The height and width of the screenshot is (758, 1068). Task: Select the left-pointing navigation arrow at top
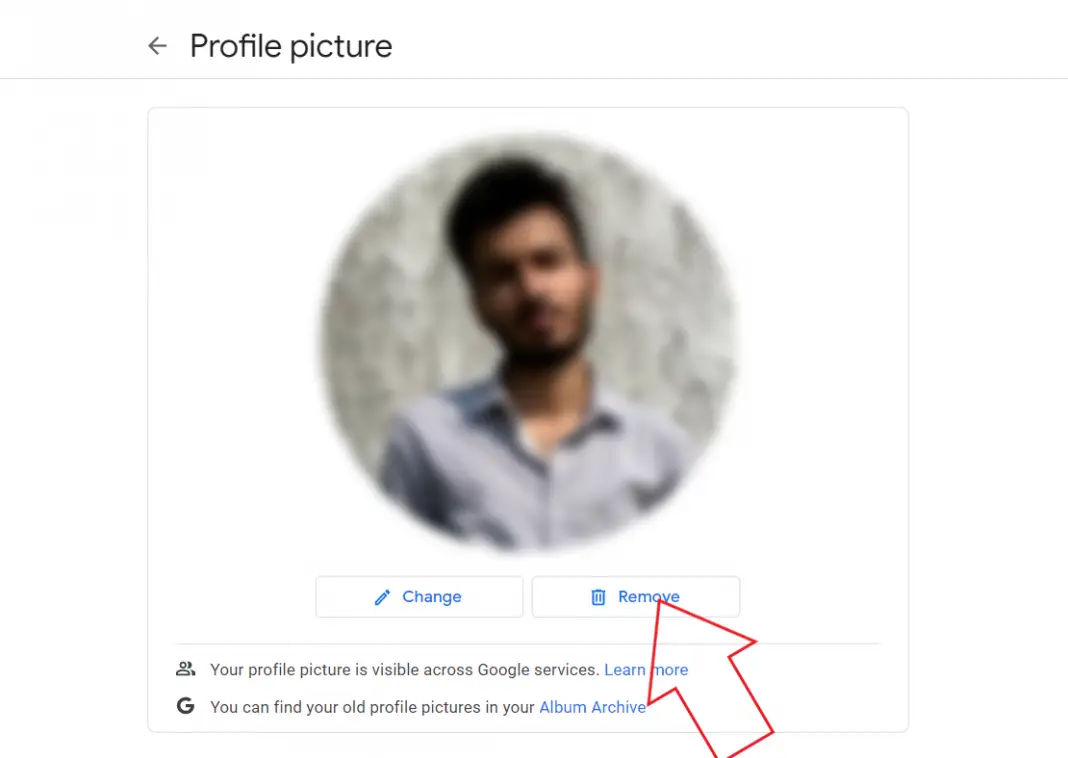tap(157, 46)
